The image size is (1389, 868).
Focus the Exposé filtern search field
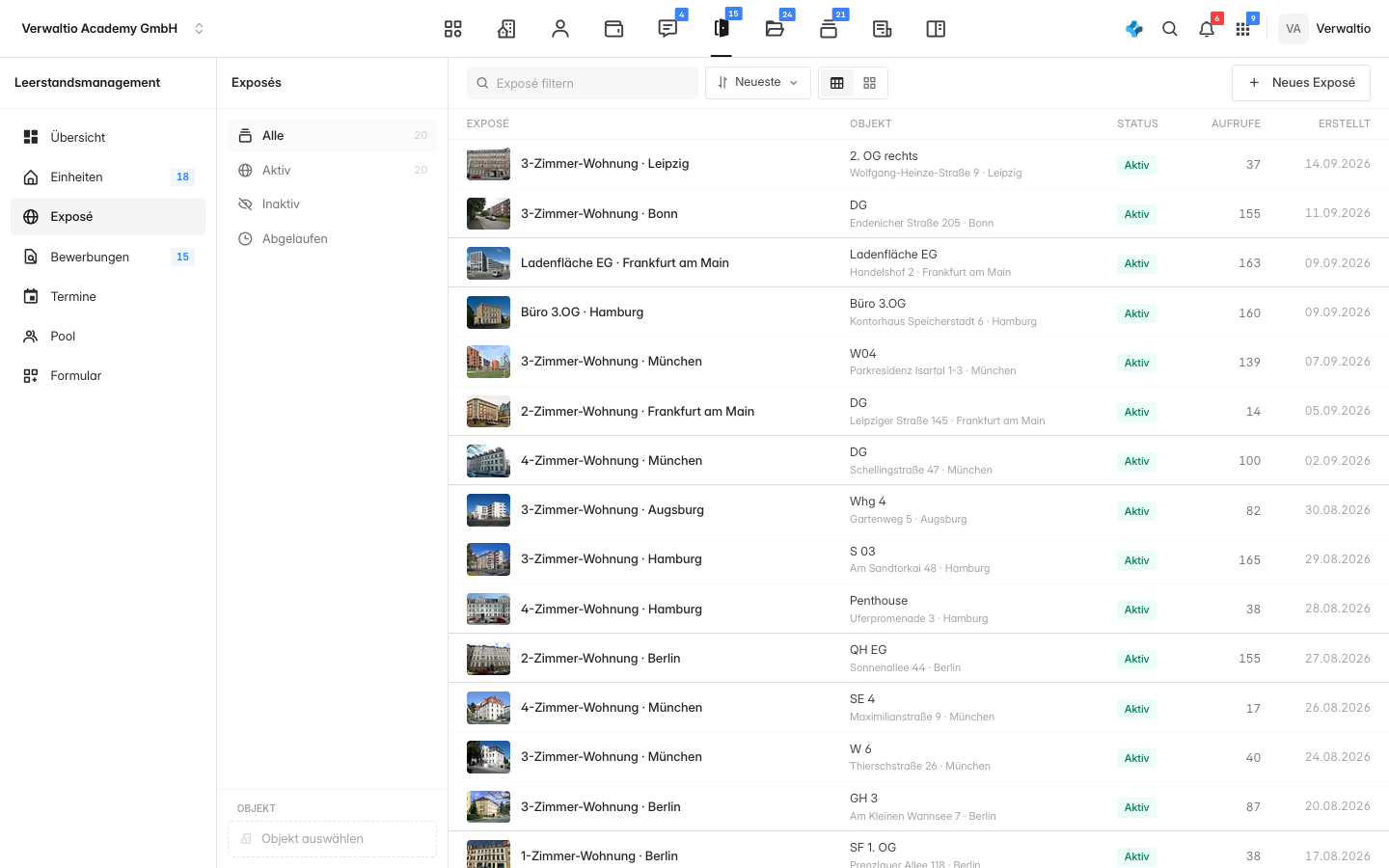[583, 83]
